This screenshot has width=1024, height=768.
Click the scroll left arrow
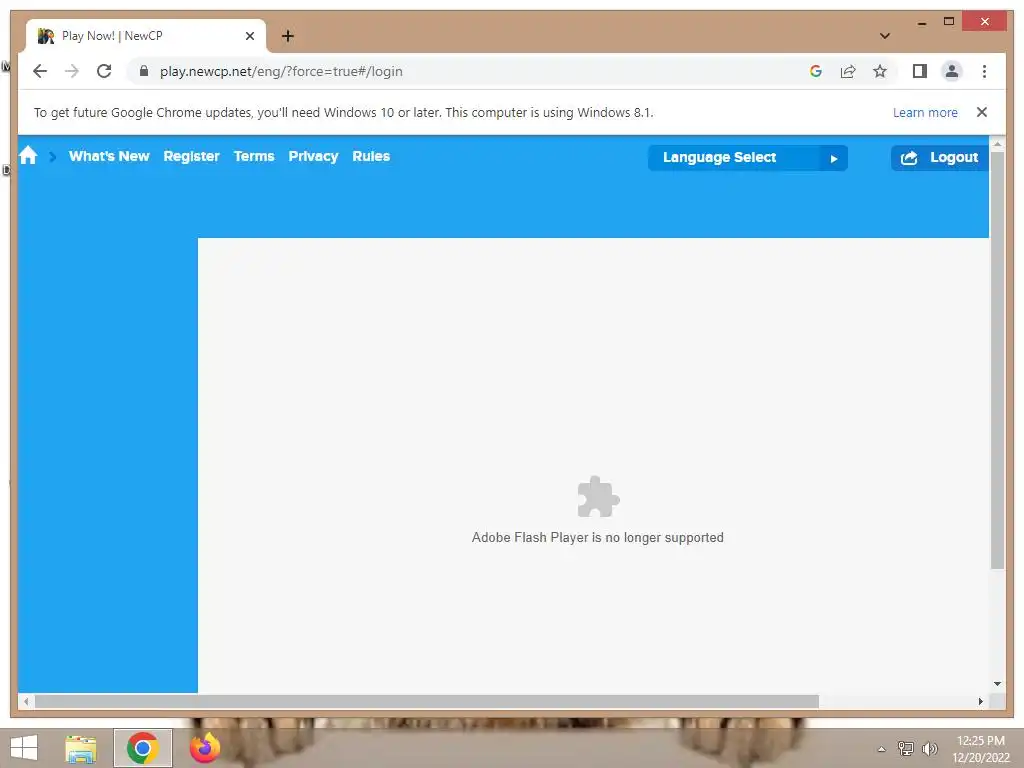pyautogui.click(x=26, y=701)
